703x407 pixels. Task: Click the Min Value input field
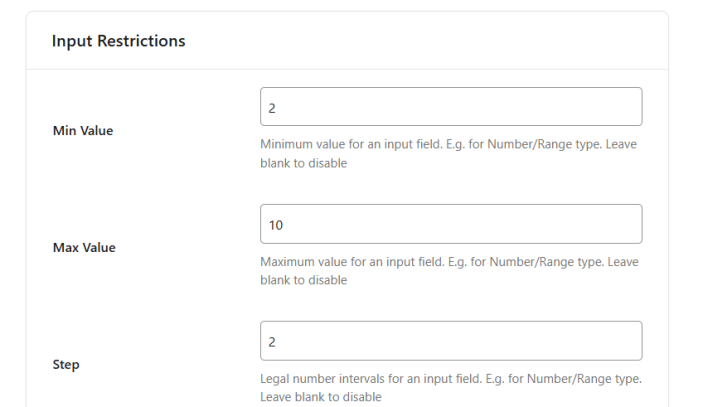click(x=450, y=107)
